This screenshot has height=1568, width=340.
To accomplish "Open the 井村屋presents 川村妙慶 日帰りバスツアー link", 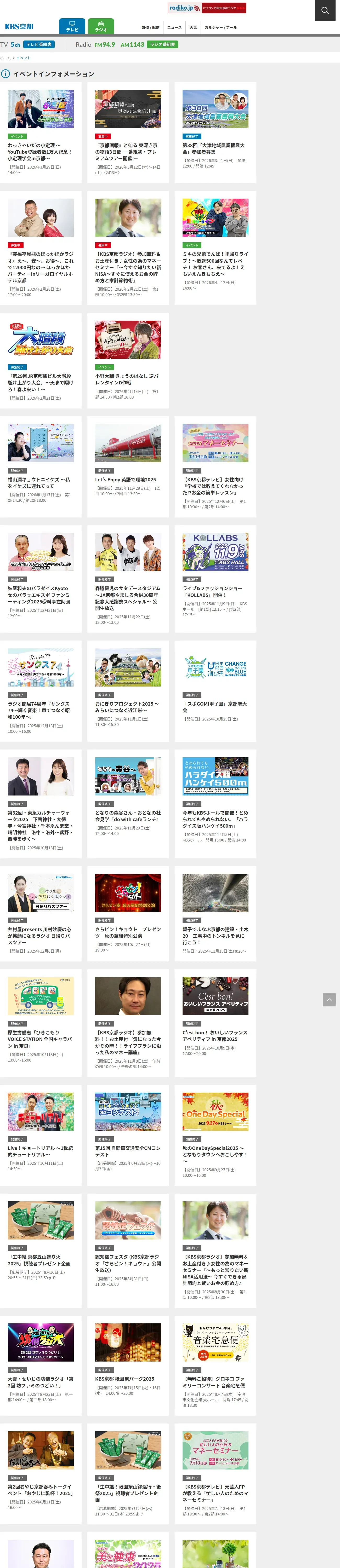I will pos(41,936).
